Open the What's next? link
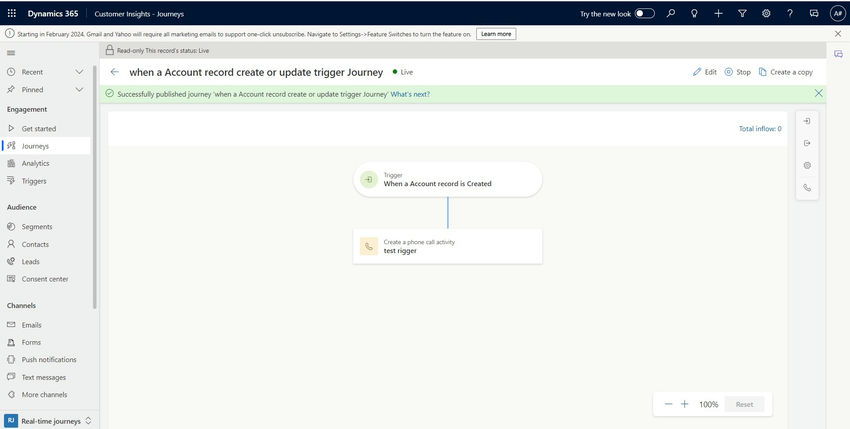This screenshot has width=850, height=429. tap(410, 94)
